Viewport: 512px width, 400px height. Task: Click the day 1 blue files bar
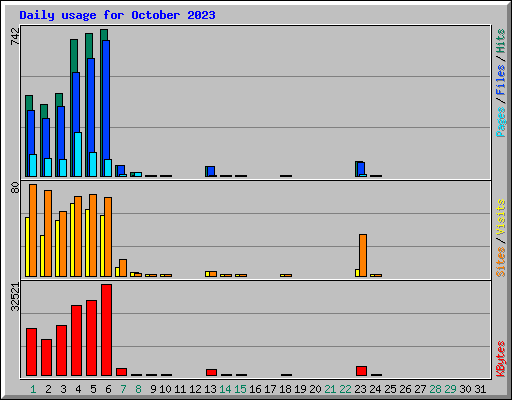(x=31, y=132)
